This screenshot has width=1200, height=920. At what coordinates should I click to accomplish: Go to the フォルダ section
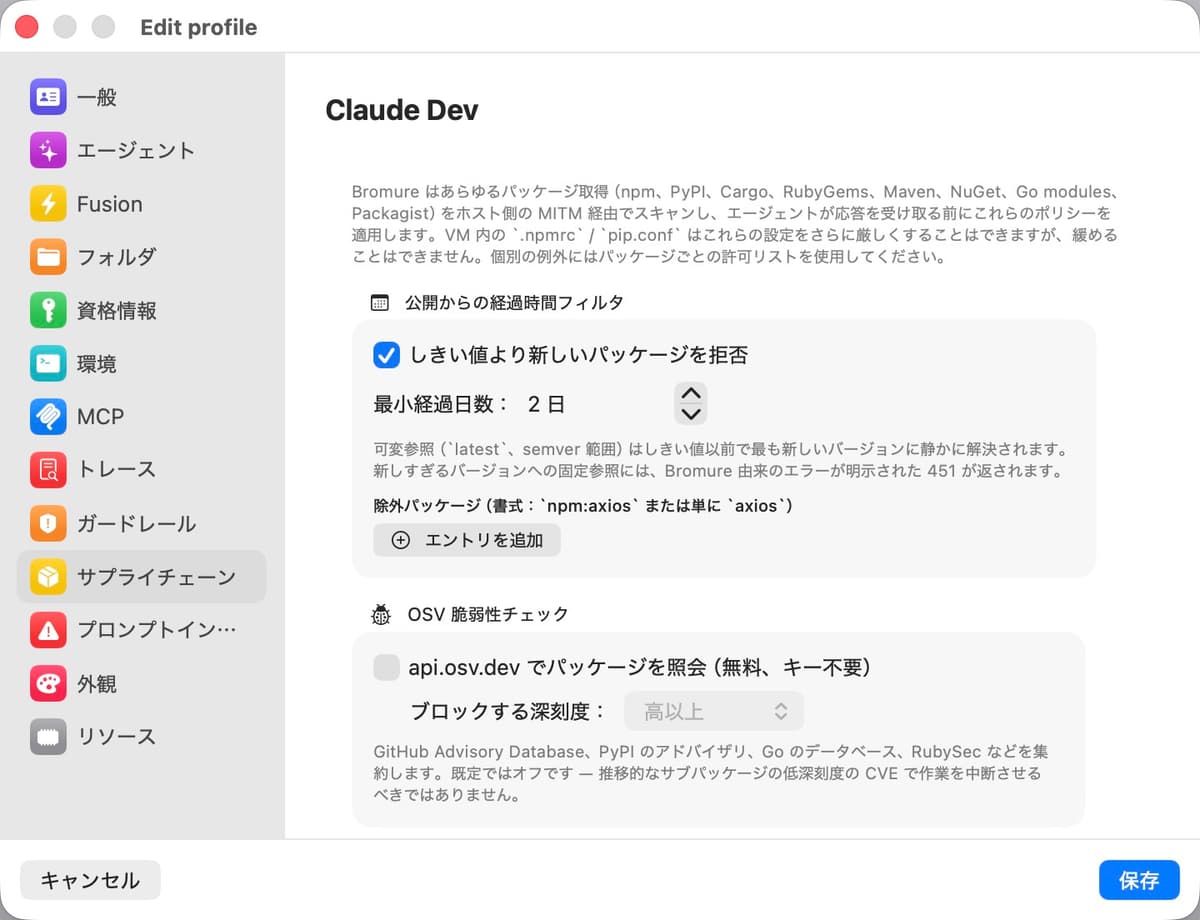tap(141, 257)
